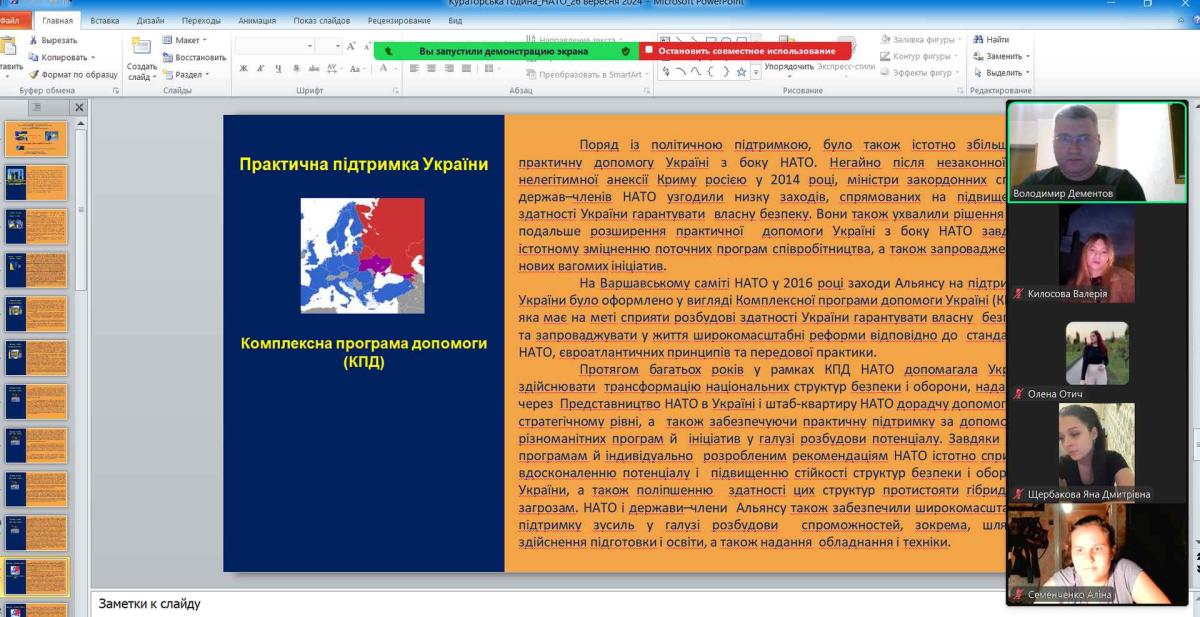Select the left brace shape in gallery
The width and height of the screenshot is (1200, 617).
click(711, 72)
